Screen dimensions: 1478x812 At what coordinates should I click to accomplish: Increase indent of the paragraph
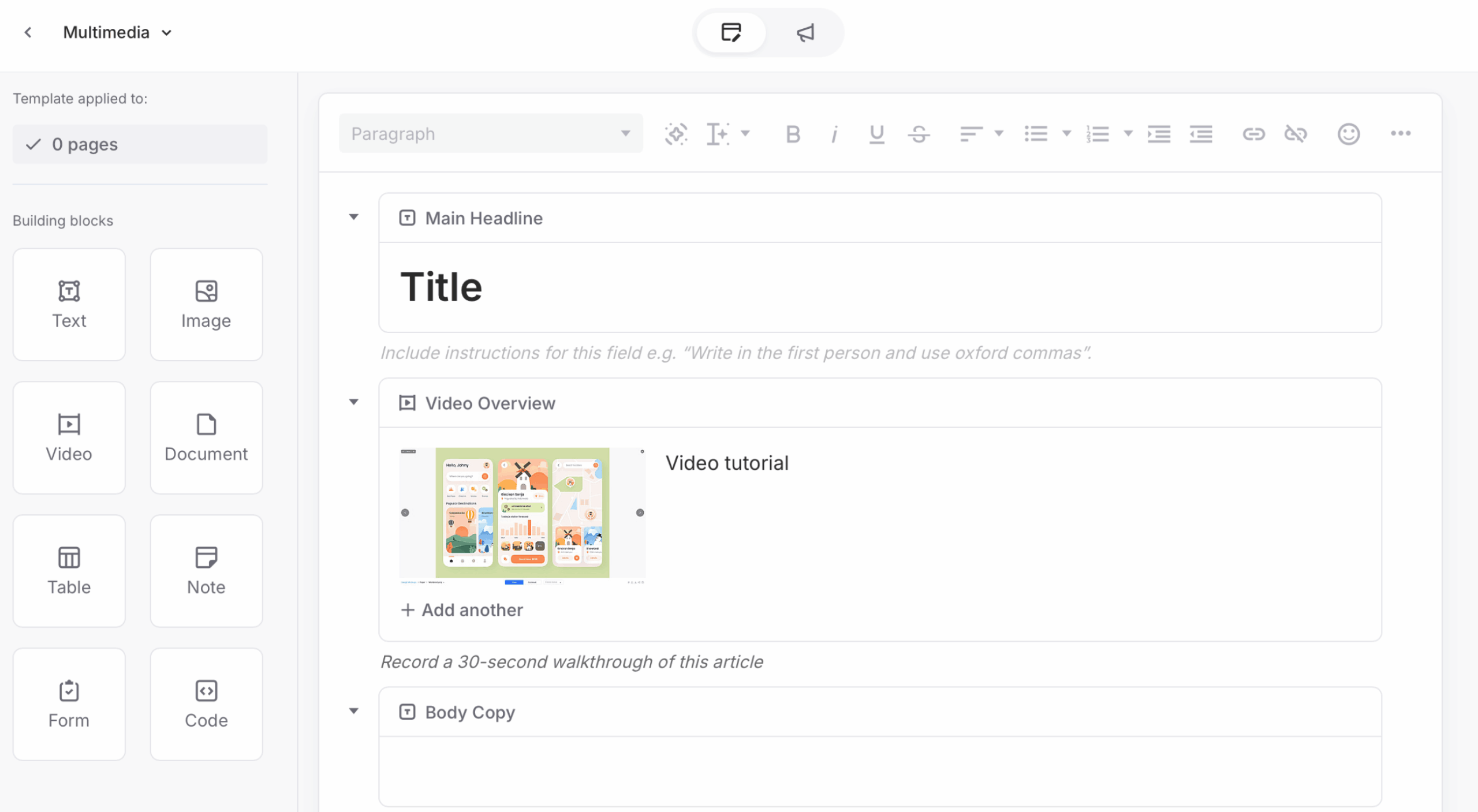click(x=1159, y=134)
